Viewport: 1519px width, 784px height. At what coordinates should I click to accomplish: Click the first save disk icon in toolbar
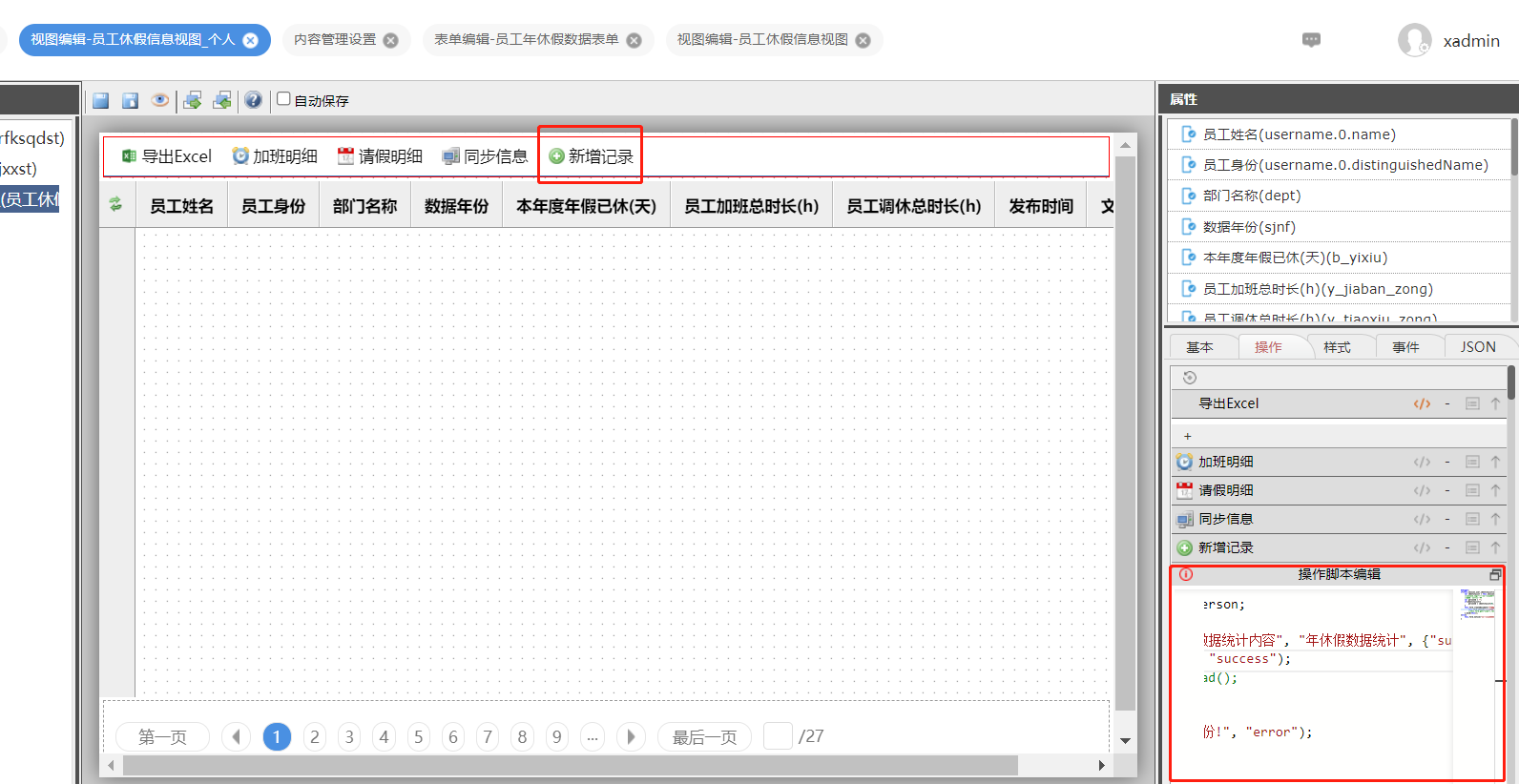[101, 100]
